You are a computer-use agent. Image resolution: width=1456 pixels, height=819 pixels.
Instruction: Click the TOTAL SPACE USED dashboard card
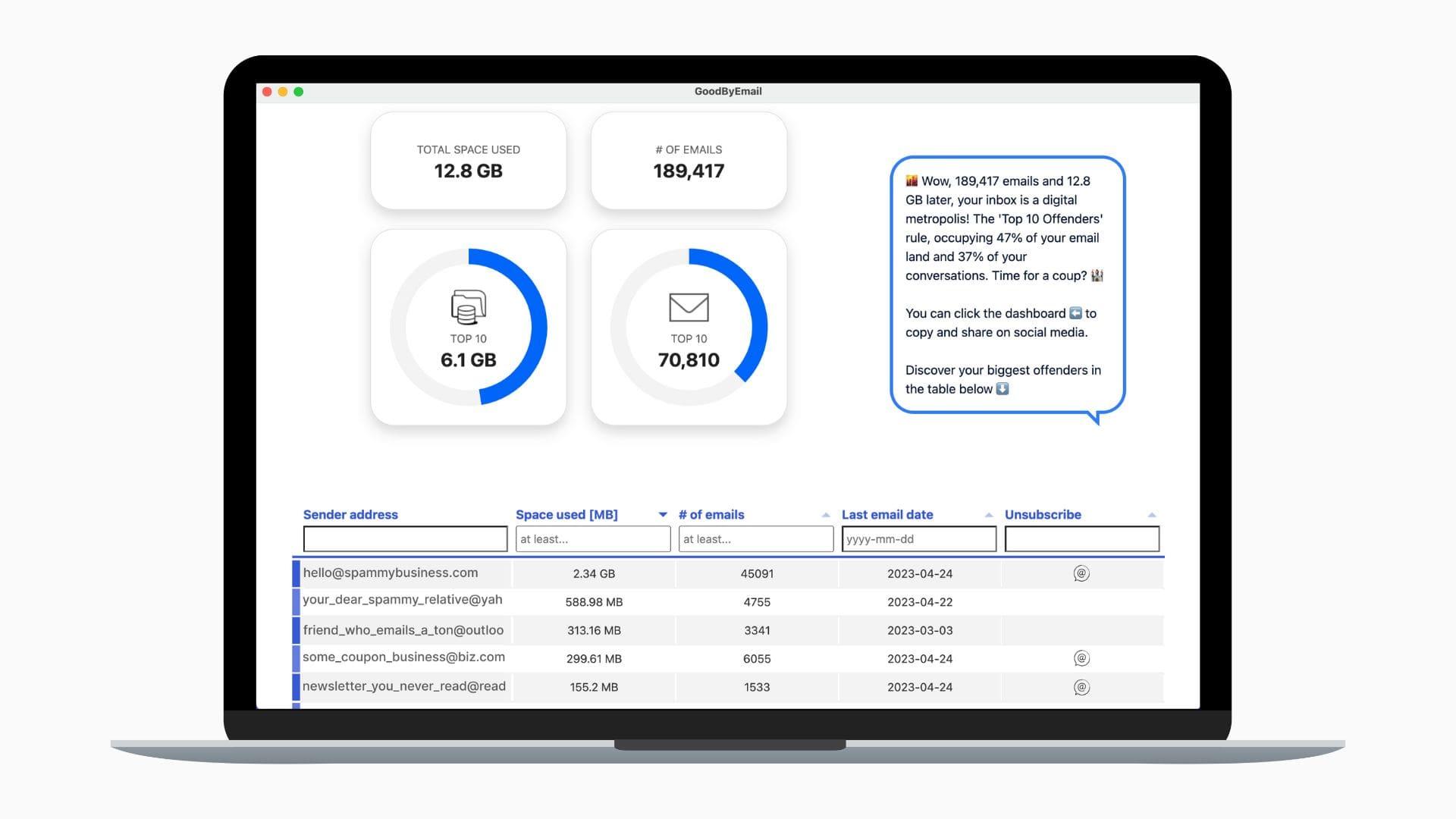click(x=468, y=160)
